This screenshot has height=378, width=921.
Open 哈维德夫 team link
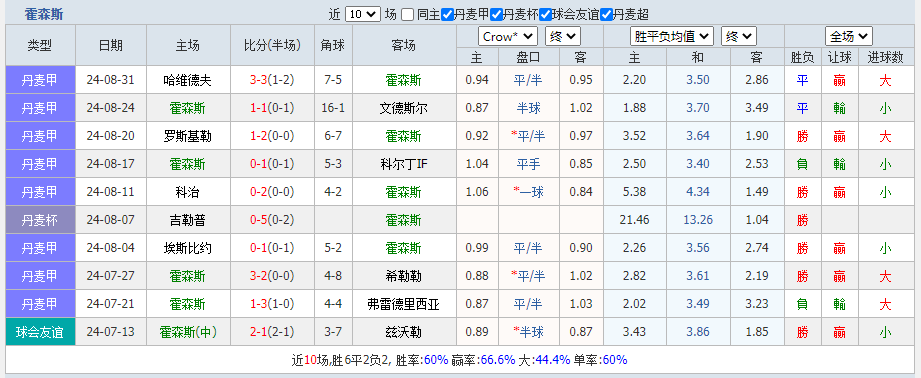187,80
